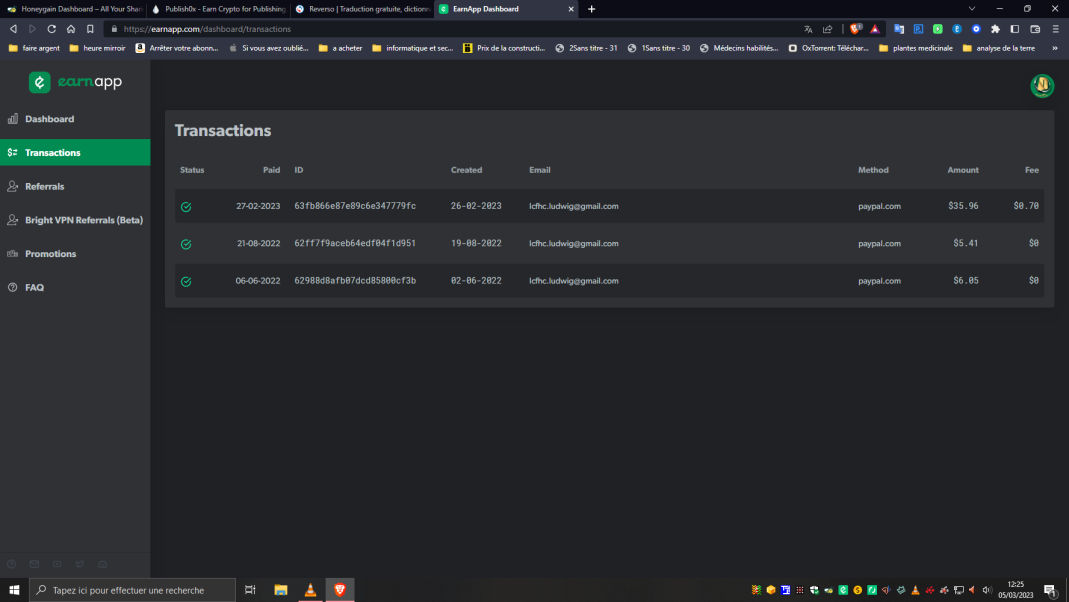This screenshot has width=1069, height=602.
Task: Close the EarnApp Dashboard tab
Action: coord(571,9)
